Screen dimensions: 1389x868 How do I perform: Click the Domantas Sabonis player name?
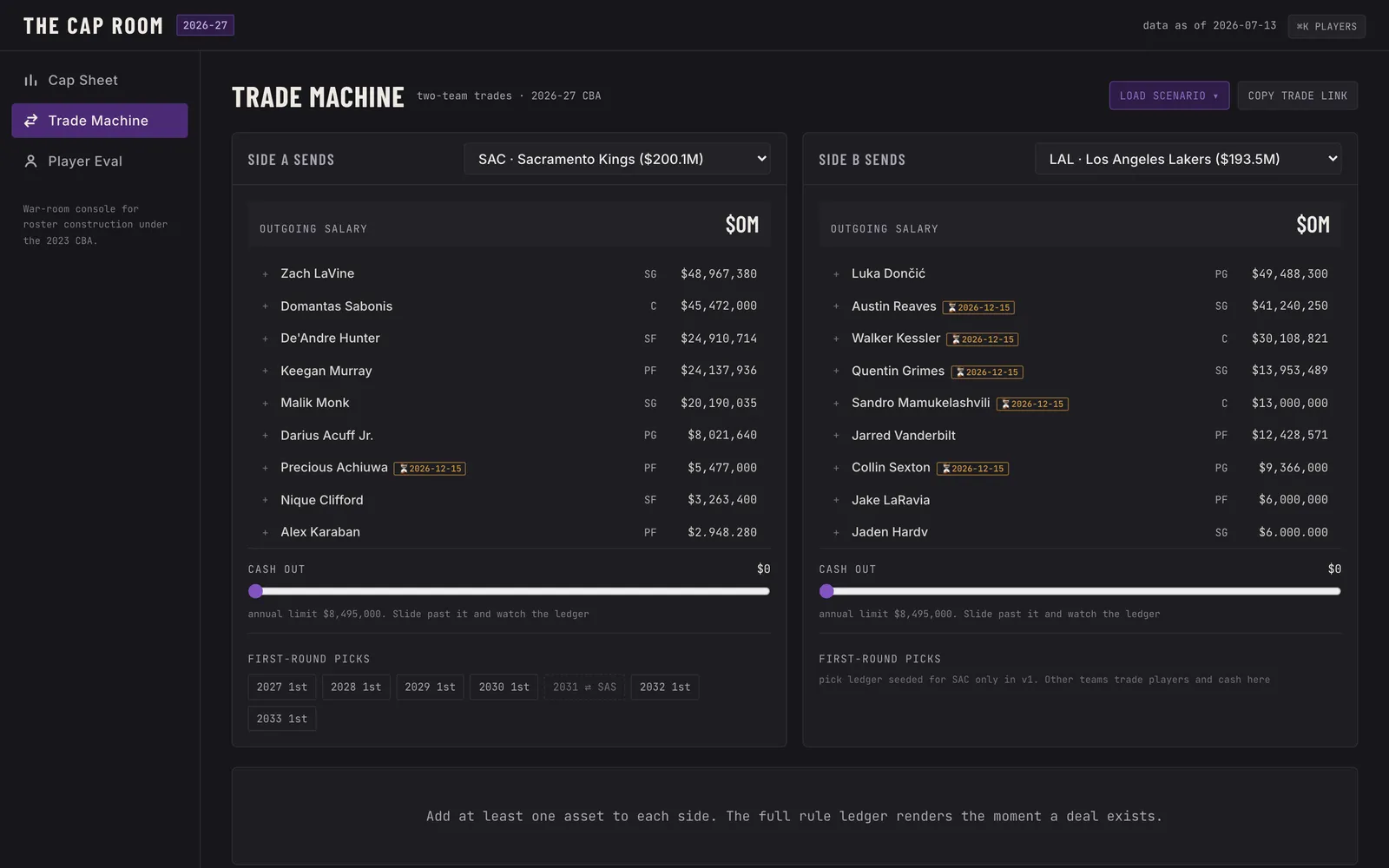pyautogui.click(x=337, y=306)
